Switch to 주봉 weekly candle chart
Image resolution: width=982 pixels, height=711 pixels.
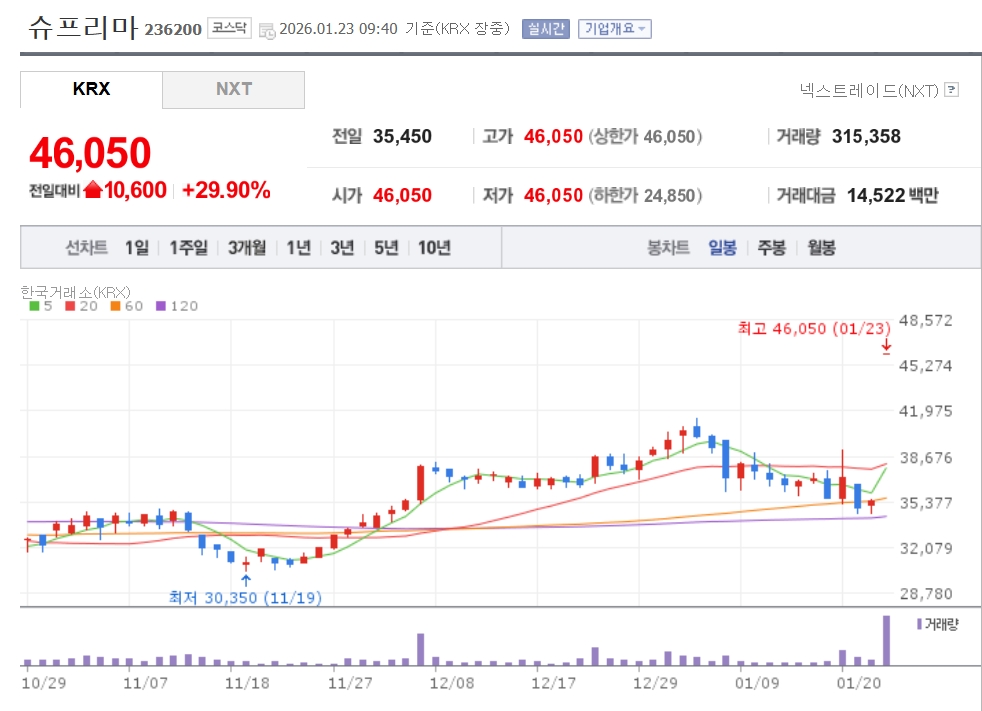[x=771, y=248]
